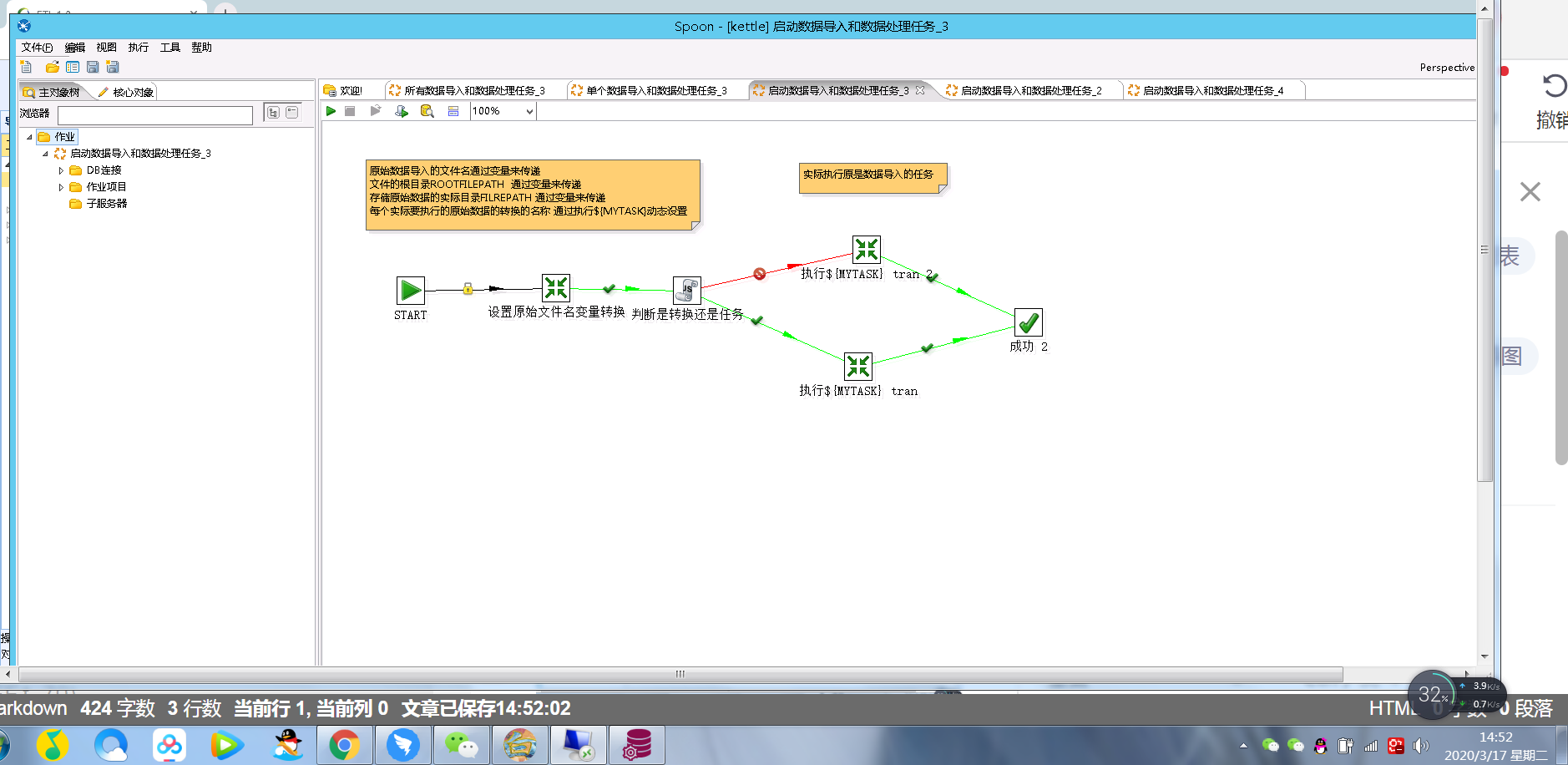This screenshot has width=1568, height=765.
Task: Open the QQ penguin taskbar icon
Action: (x=288, y=744)
